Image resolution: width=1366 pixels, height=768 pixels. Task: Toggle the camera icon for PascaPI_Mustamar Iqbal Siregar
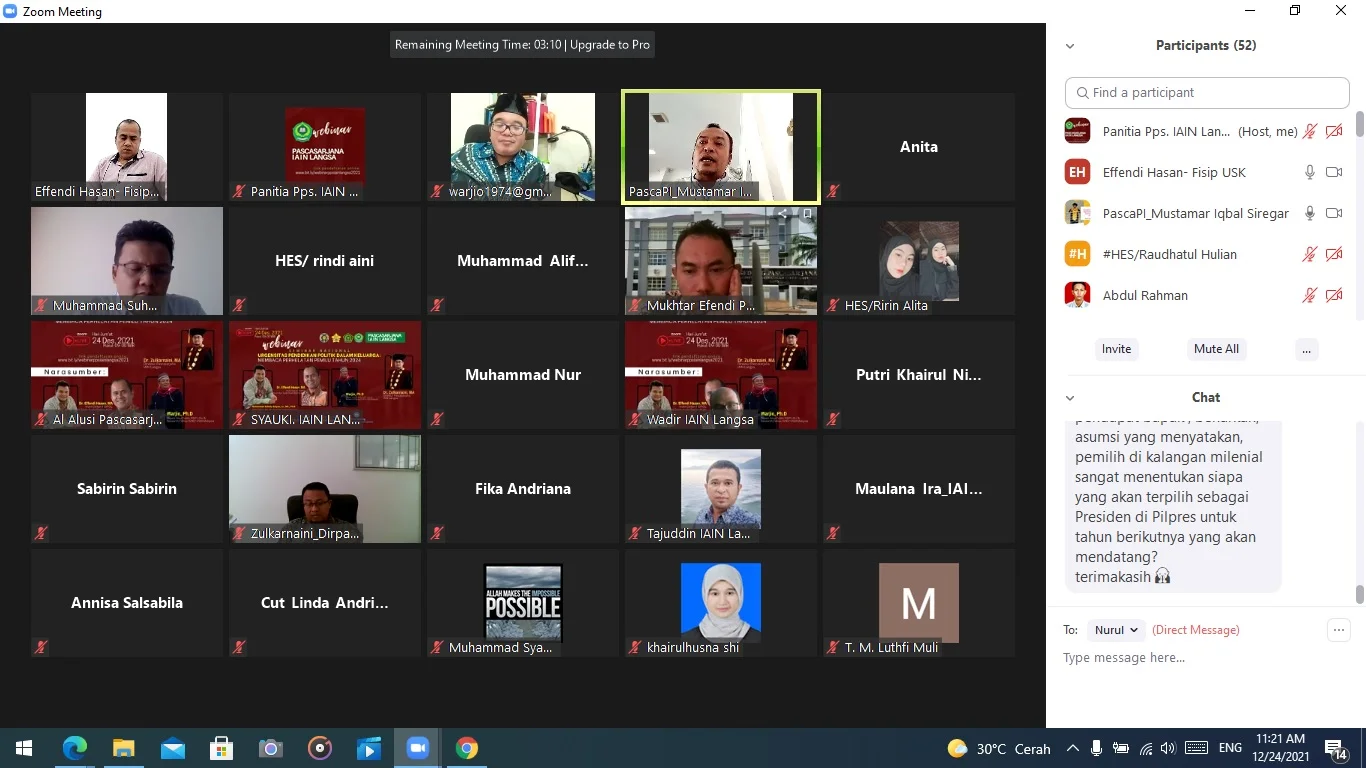click(x=1333, y=213)
